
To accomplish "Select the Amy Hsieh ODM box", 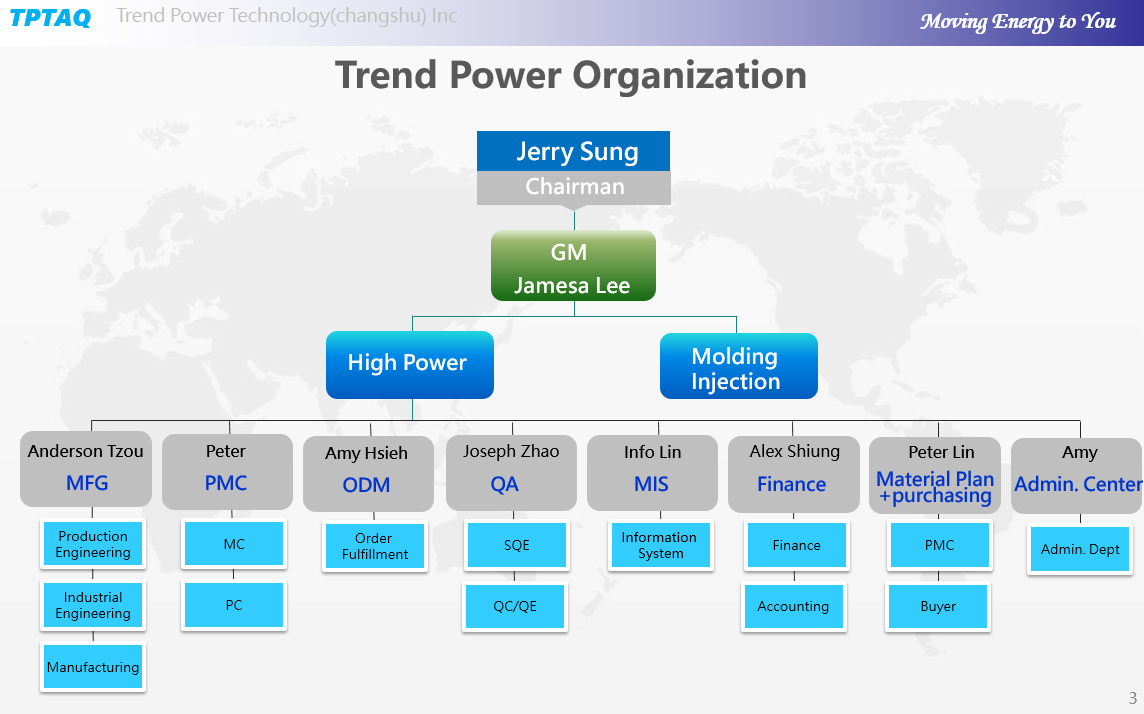I will (368, 474).
